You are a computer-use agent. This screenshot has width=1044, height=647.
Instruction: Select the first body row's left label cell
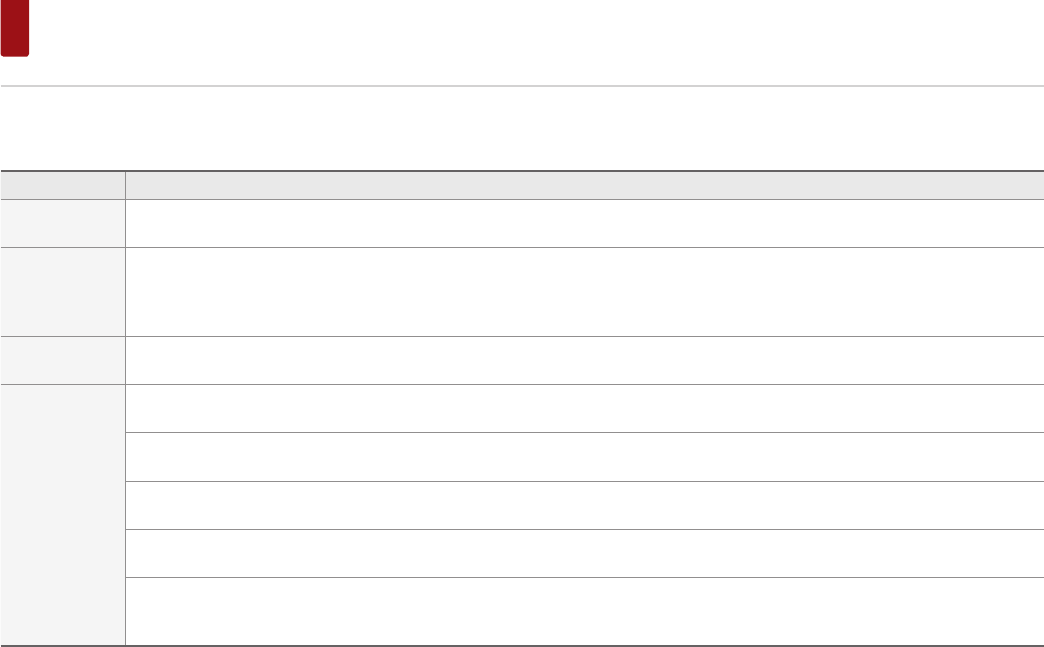click(63, 223)
